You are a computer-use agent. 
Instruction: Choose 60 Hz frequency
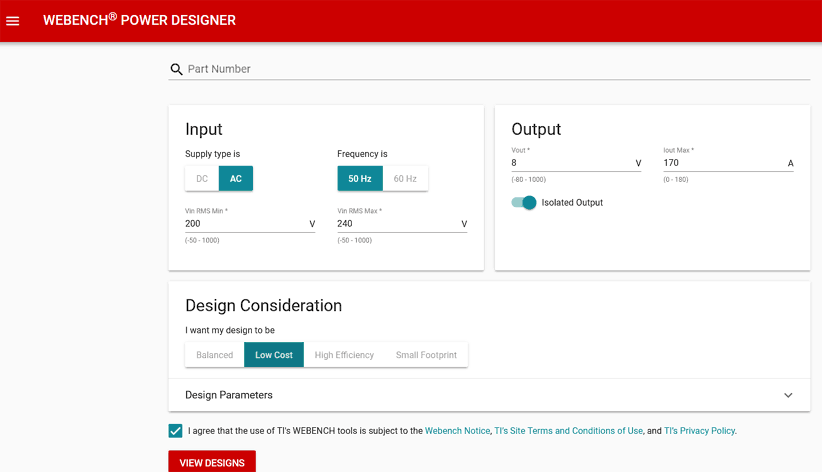(x=405, y=179)
